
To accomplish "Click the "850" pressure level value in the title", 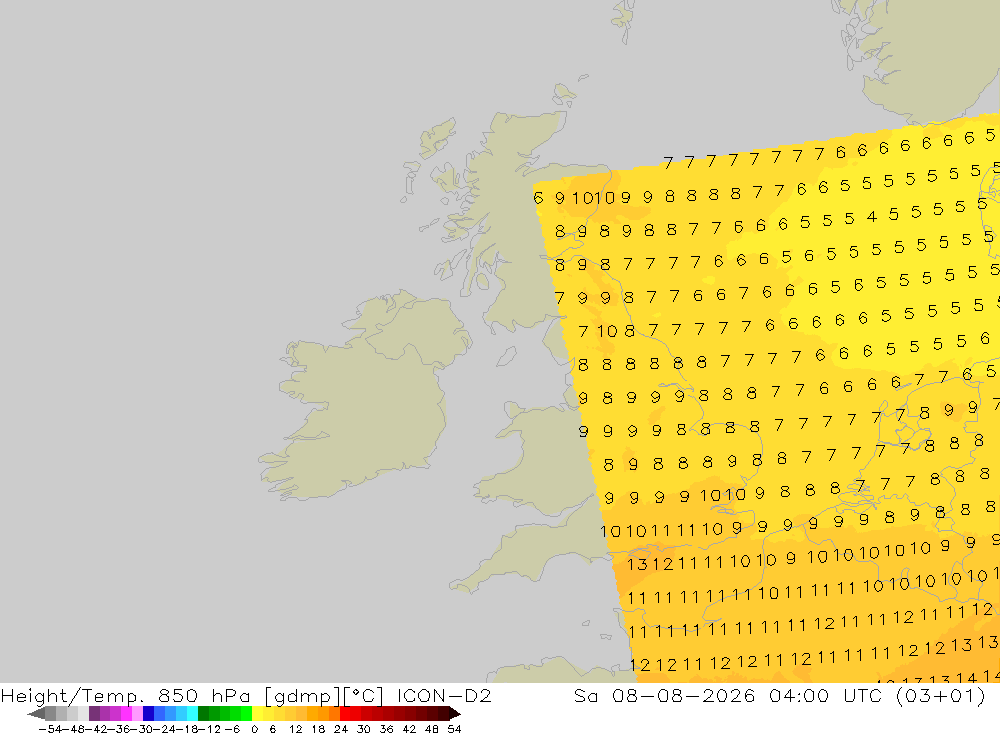I will (x=179, y=695).
